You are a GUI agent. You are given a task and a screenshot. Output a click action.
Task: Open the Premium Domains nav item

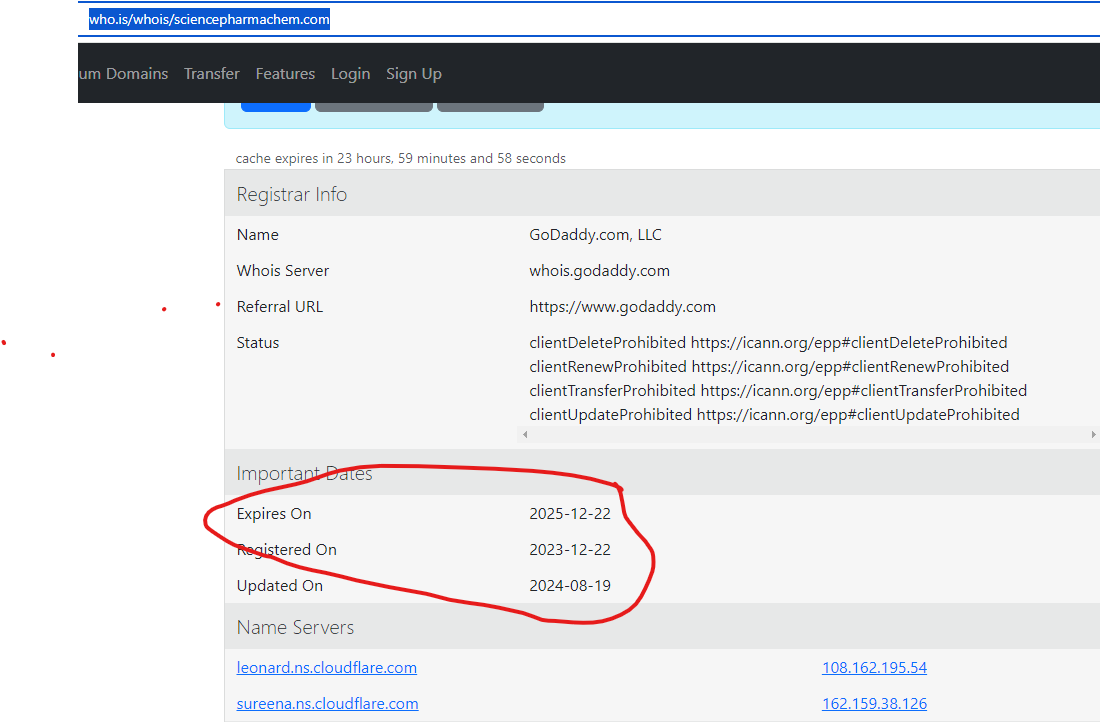coord(123,74)
